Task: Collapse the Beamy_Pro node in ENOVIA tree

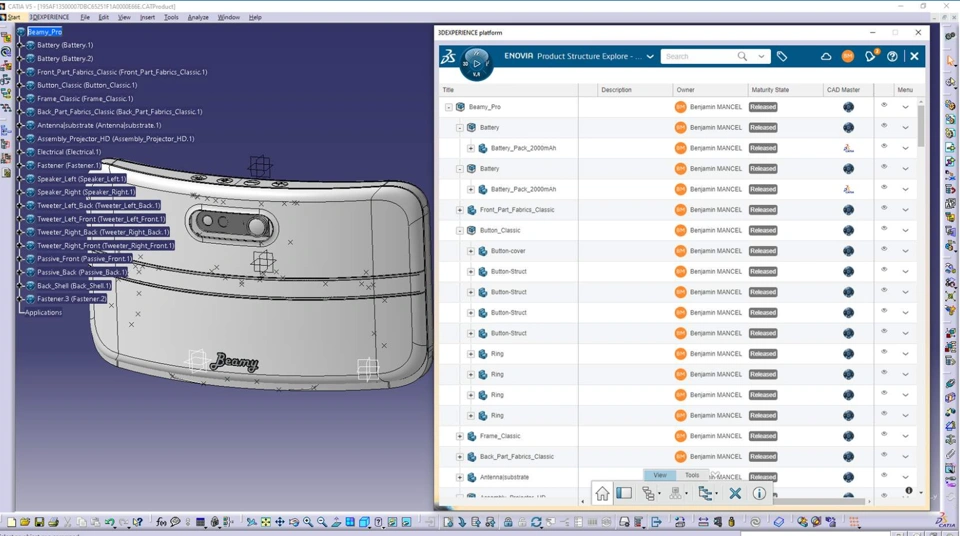Action: [x=449, y=107]
